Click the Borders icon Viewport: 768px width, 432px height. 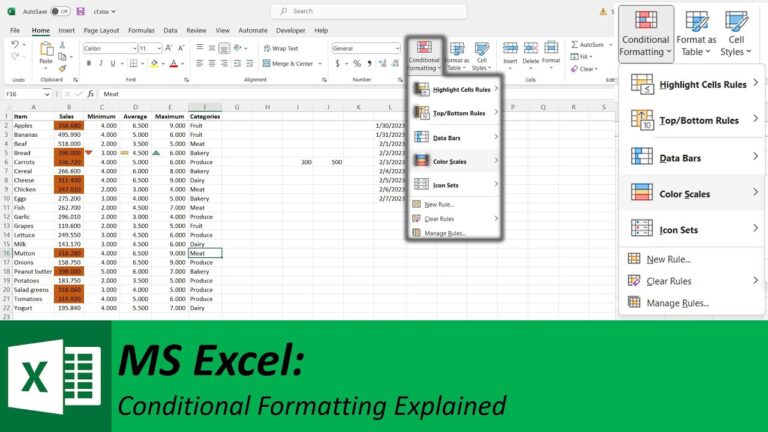point(133,64)
